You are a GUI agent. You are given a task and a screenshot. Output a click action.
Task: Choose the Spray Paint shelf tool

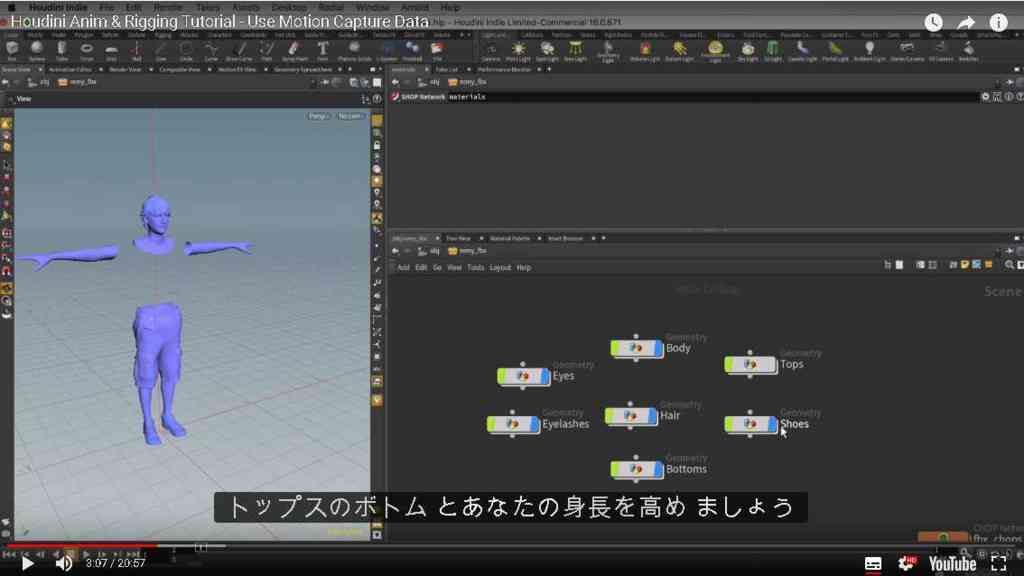point(294,50)
